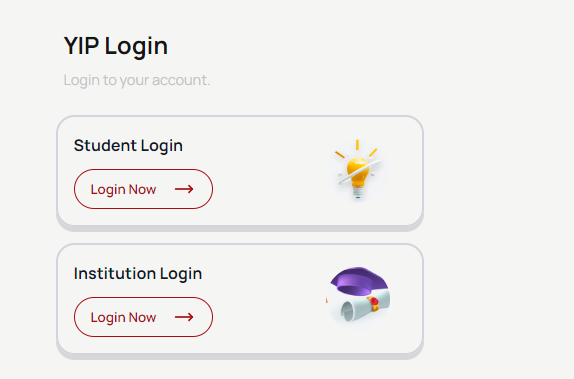Click the arrow in Institution Login button
This screenshot has height=379, width=574.
[184, 317]
